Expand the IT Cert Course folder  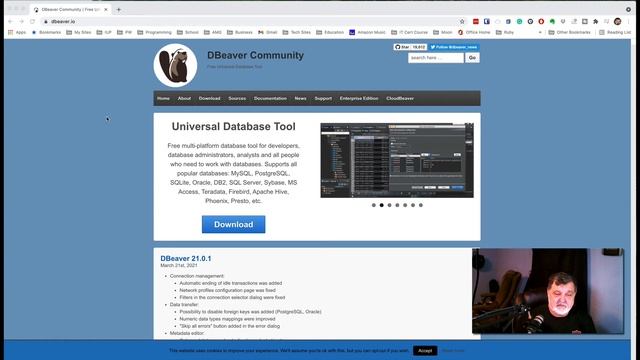tap(409, 32)
